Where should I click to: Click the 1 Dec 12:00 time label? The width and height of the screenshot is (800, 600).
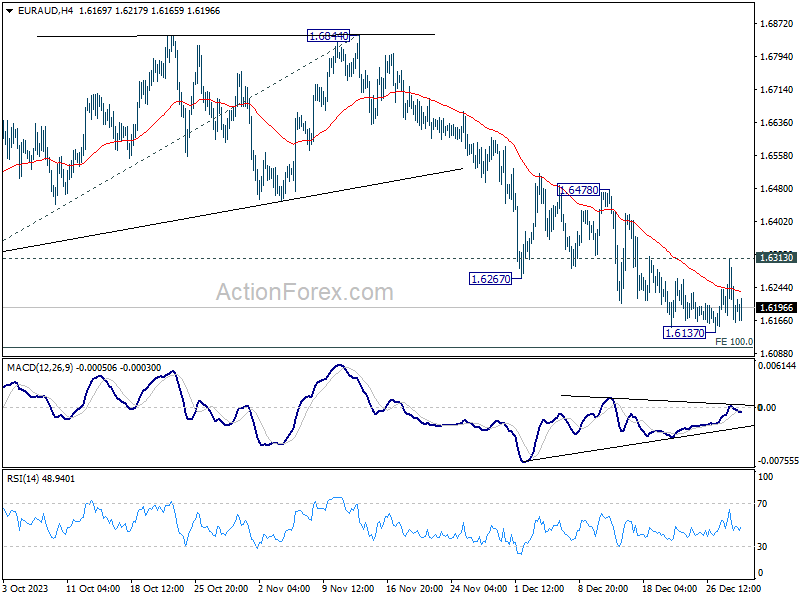point(539,588)
